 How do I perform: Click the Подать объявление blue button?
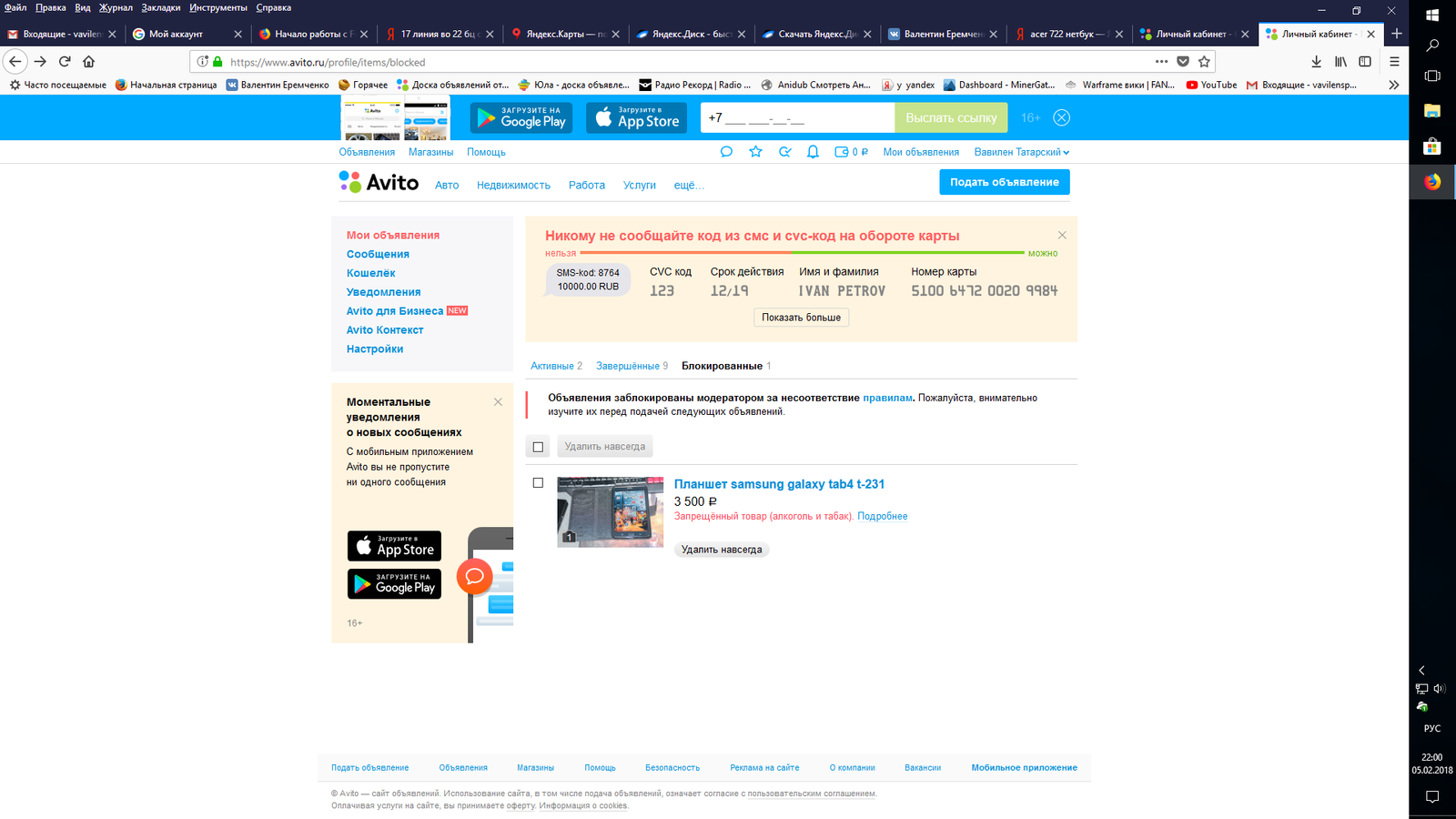click(1005, 182)
